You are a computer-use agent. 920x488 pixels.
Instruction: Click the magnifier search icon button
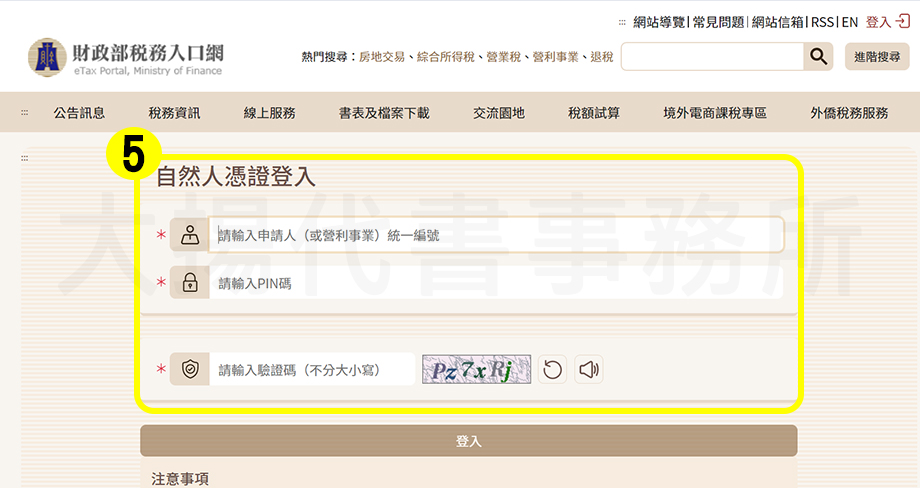(818, 57)
